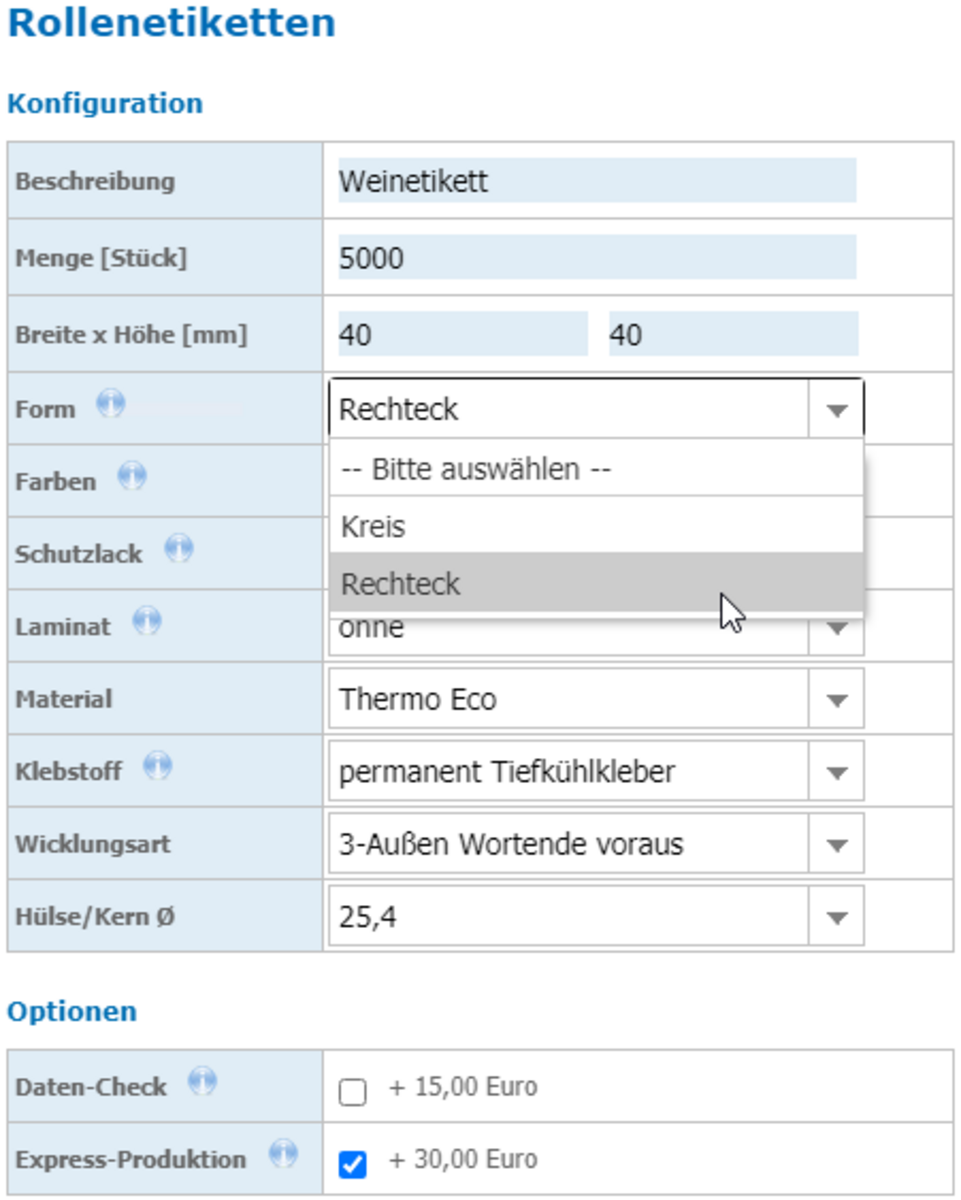
Task: Open the info icon next to Farben
Action: pyautogui.click(x=132, y=477)
